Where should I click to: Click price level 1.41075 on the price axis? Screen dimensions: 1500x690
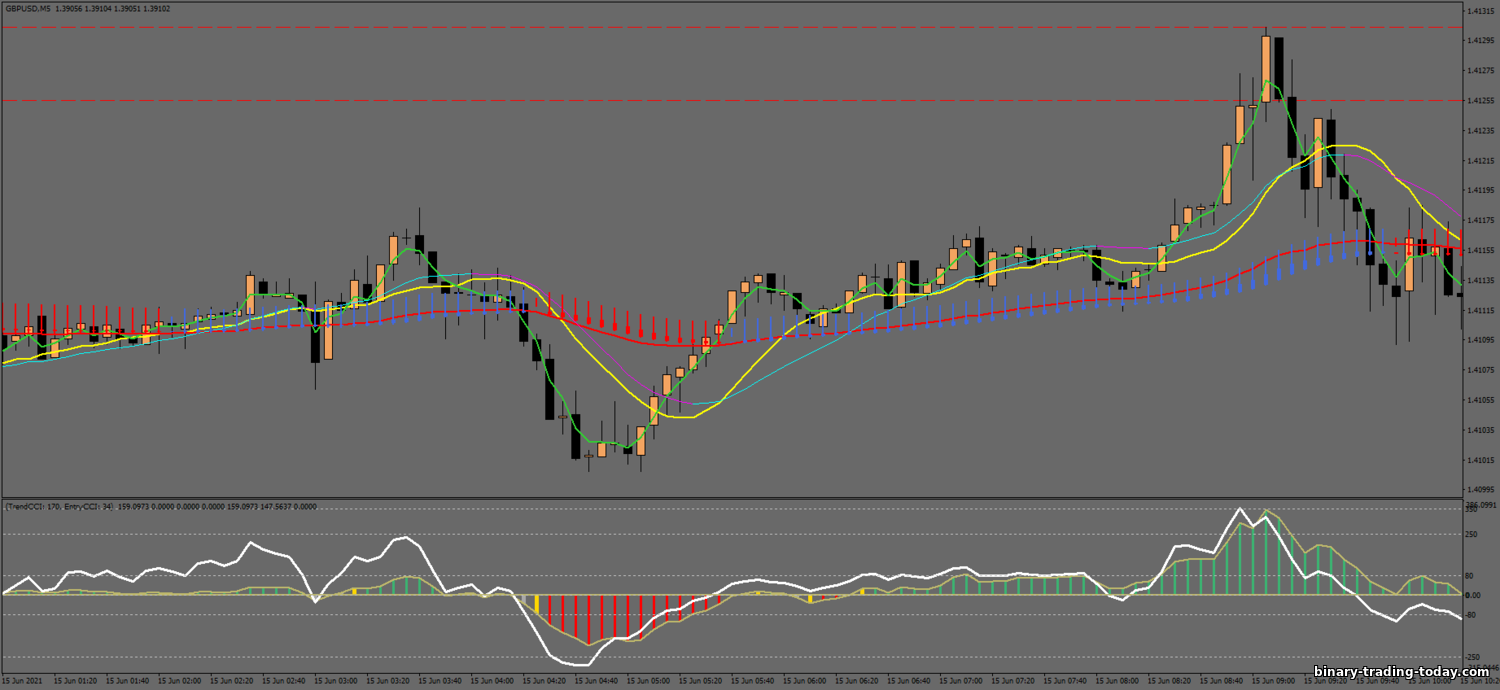tap(1480, 370)
